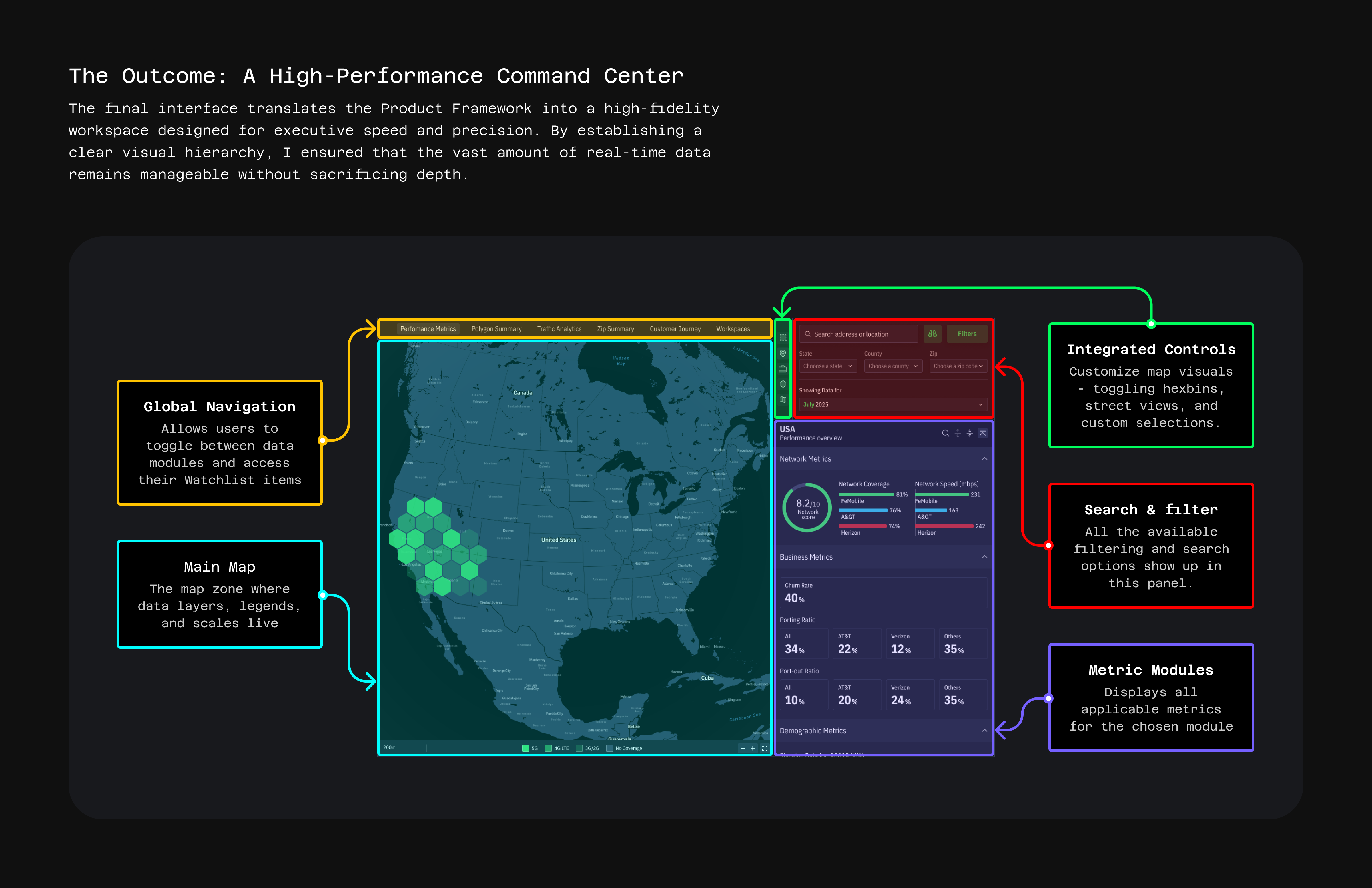Click the location pin icon in sidebar

(783, 353)
